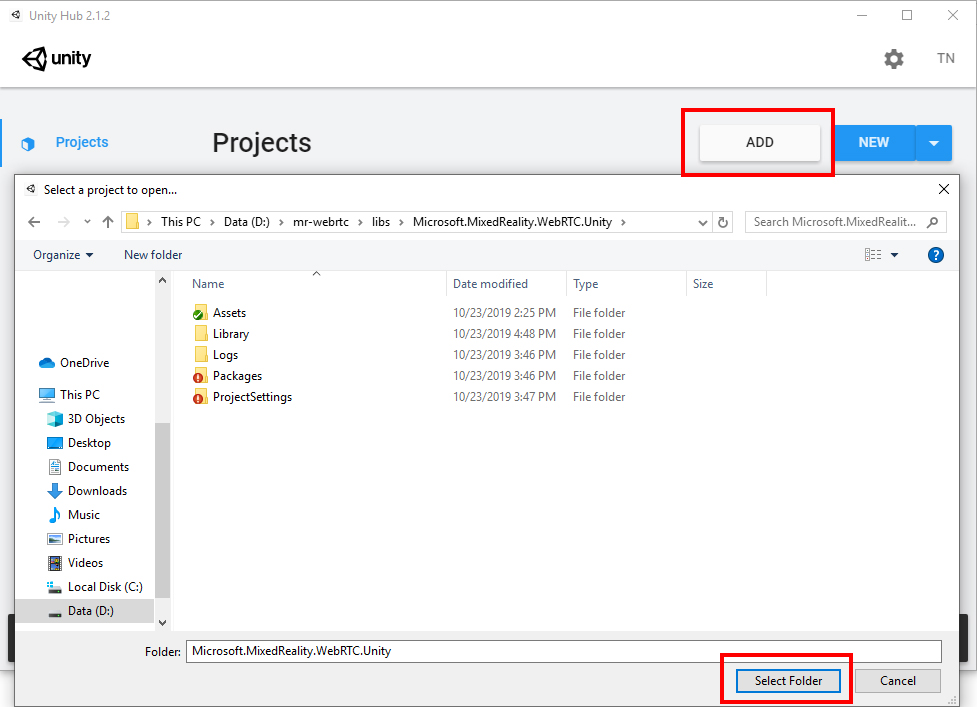Click the Assets folder icon with green check
977x707 pixels.
click(200, 313)
